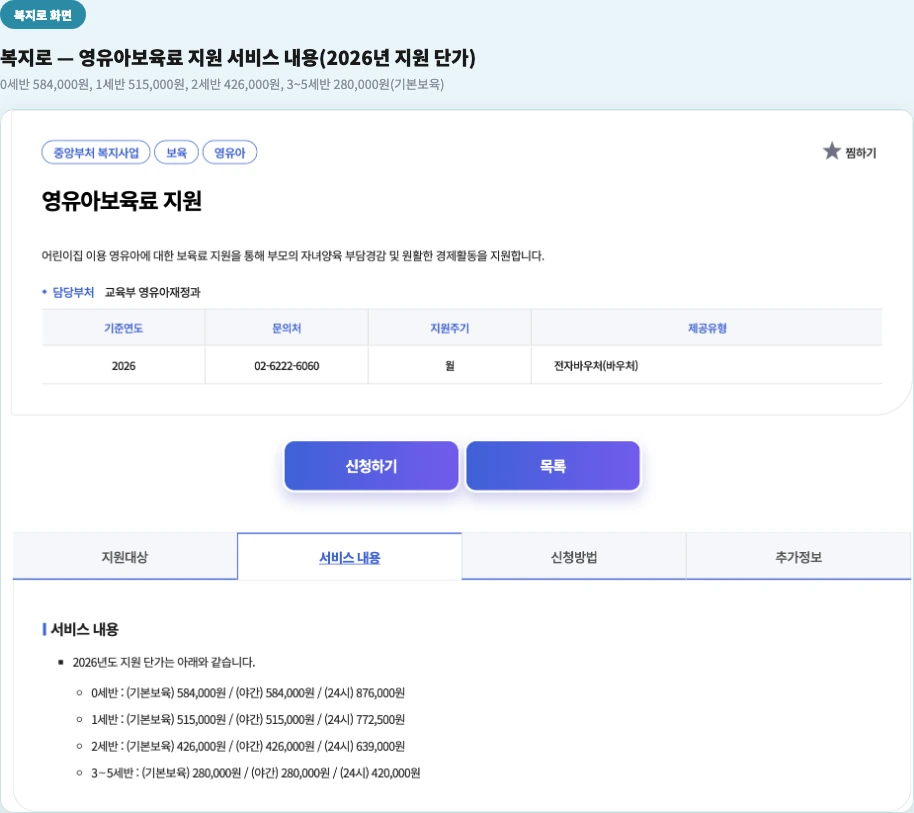Click the 3~5세반 support amount line
The width and height of the screenshot is (914, 813).
point(255,773)
